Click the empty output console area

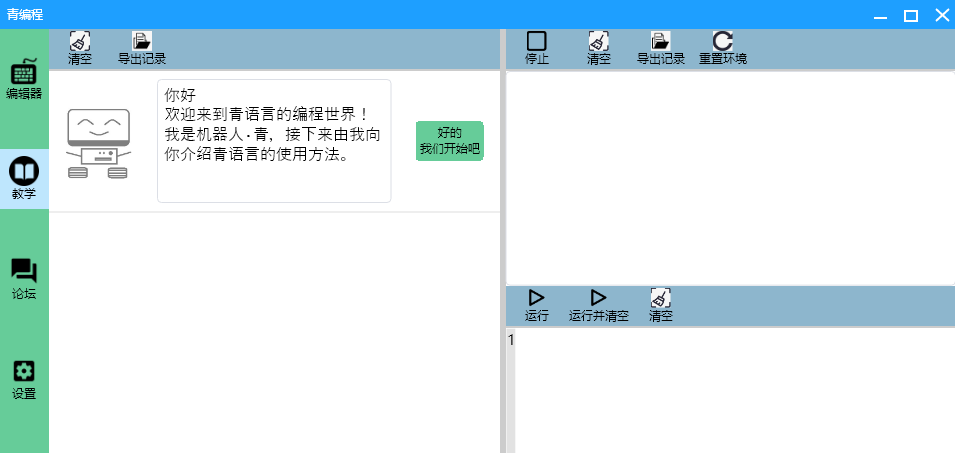coord(730,178)
